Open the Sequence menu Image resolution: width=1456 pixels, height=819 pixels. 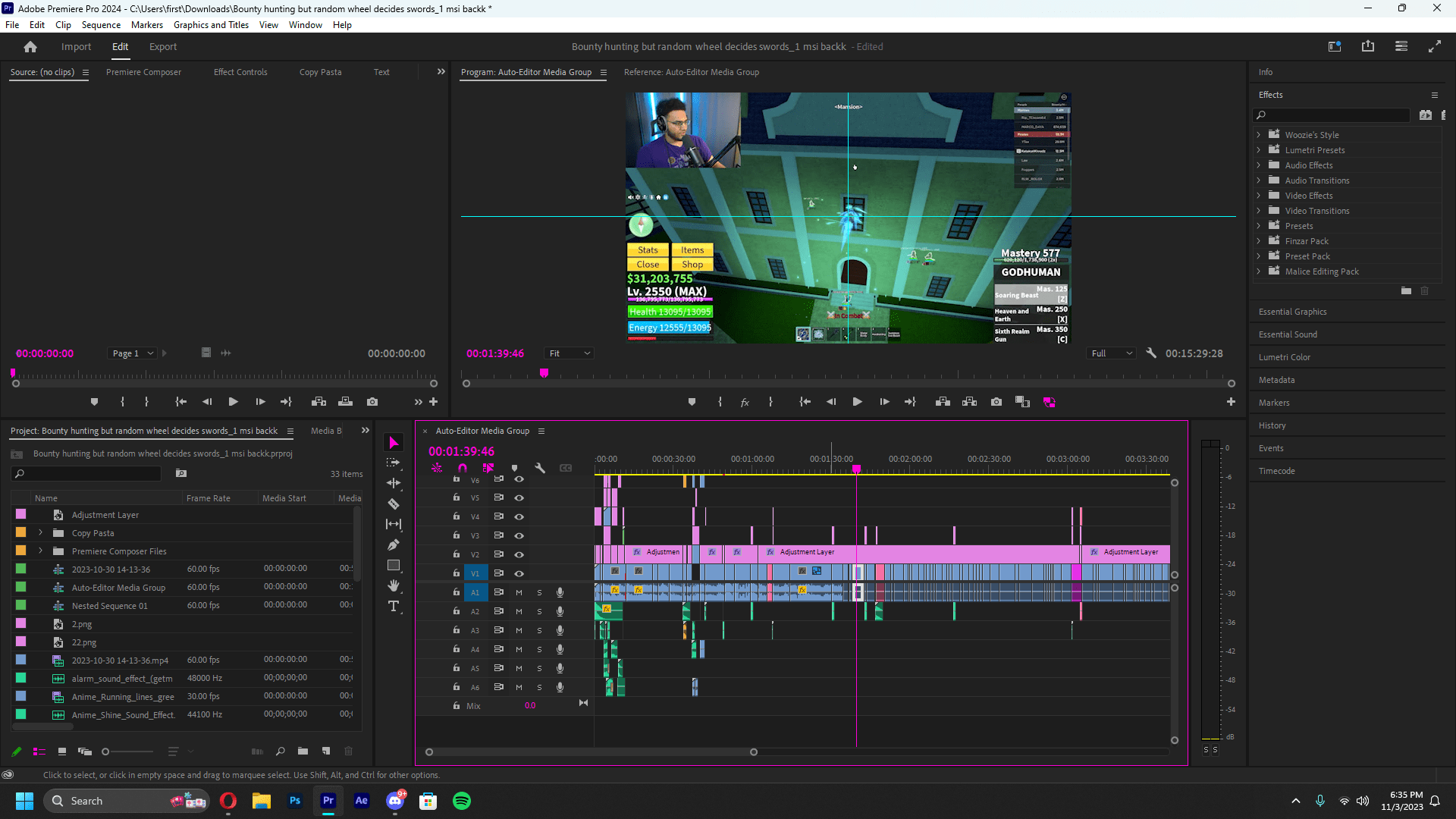tap(100, 24)
